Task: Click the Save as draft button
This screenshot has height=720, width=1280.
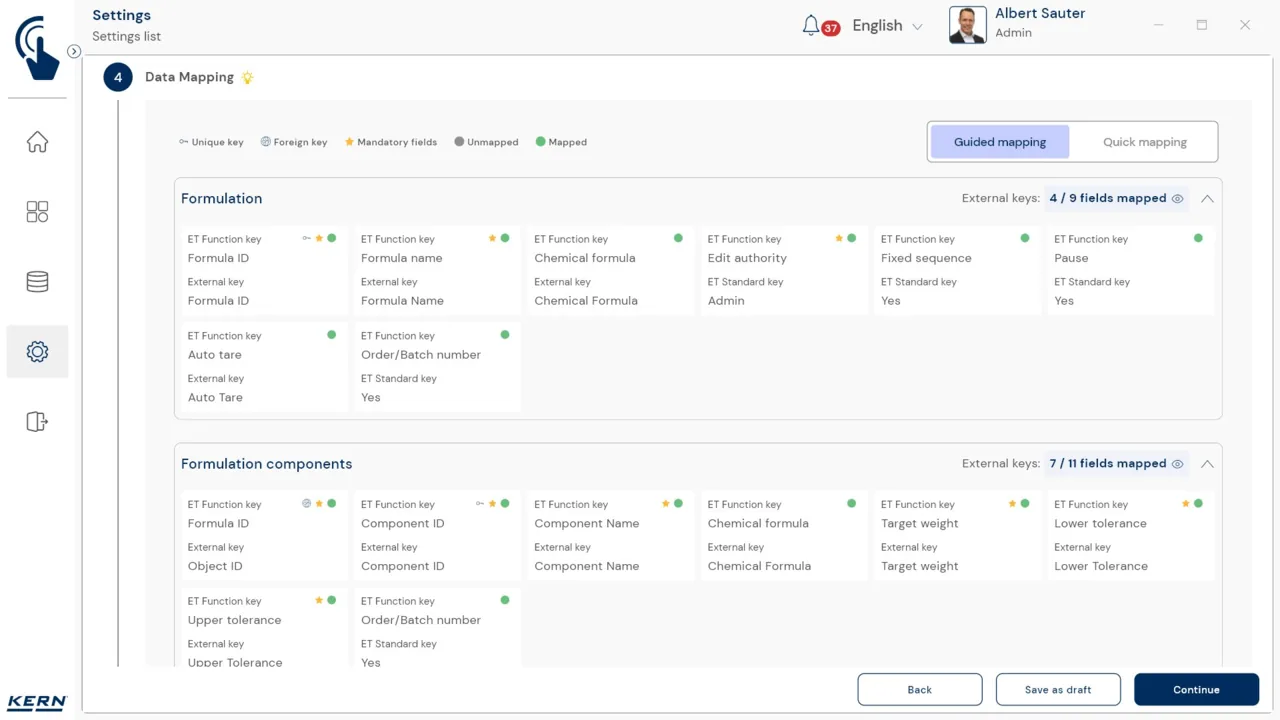Action: coord(1058,690)
